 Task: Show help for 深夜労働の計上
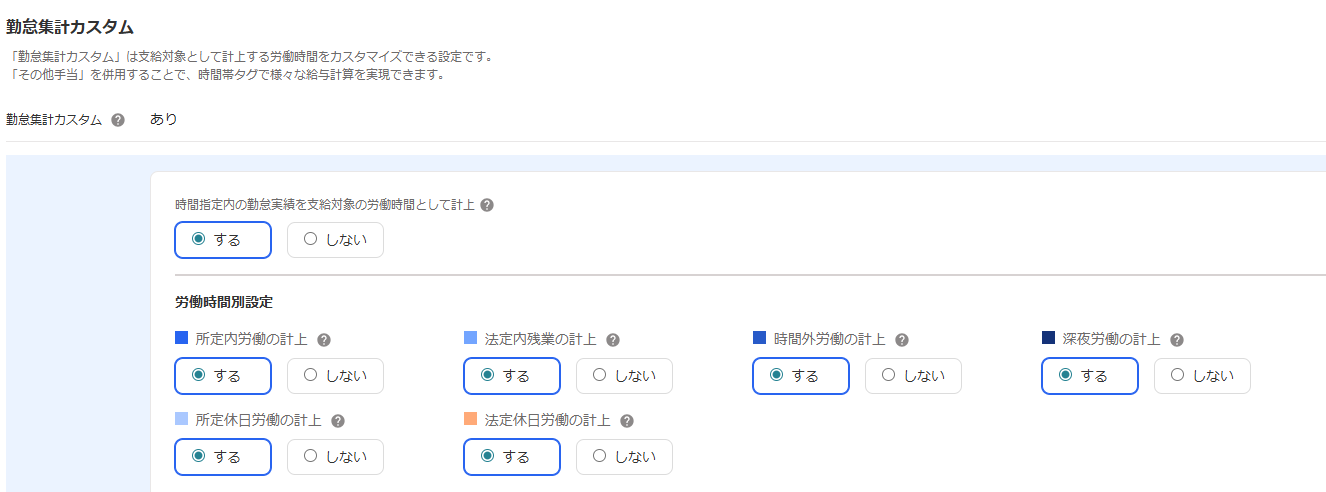tap(1177, 340)
